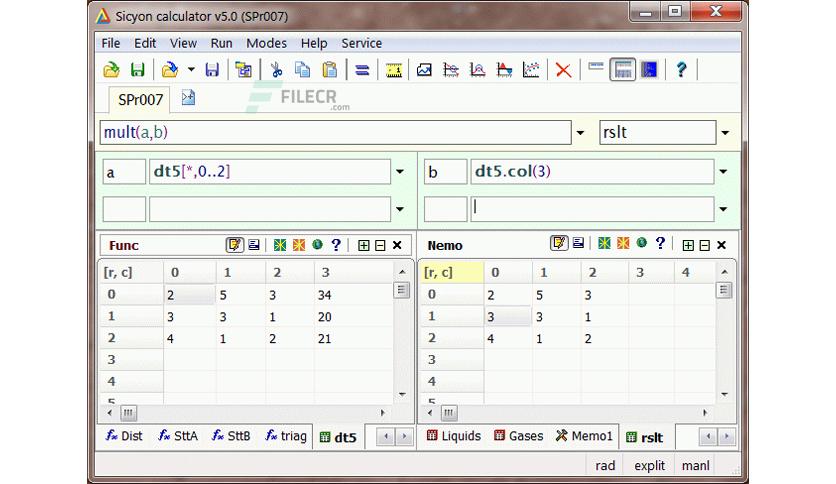Open the Modes menu

[x=266, y=43]
